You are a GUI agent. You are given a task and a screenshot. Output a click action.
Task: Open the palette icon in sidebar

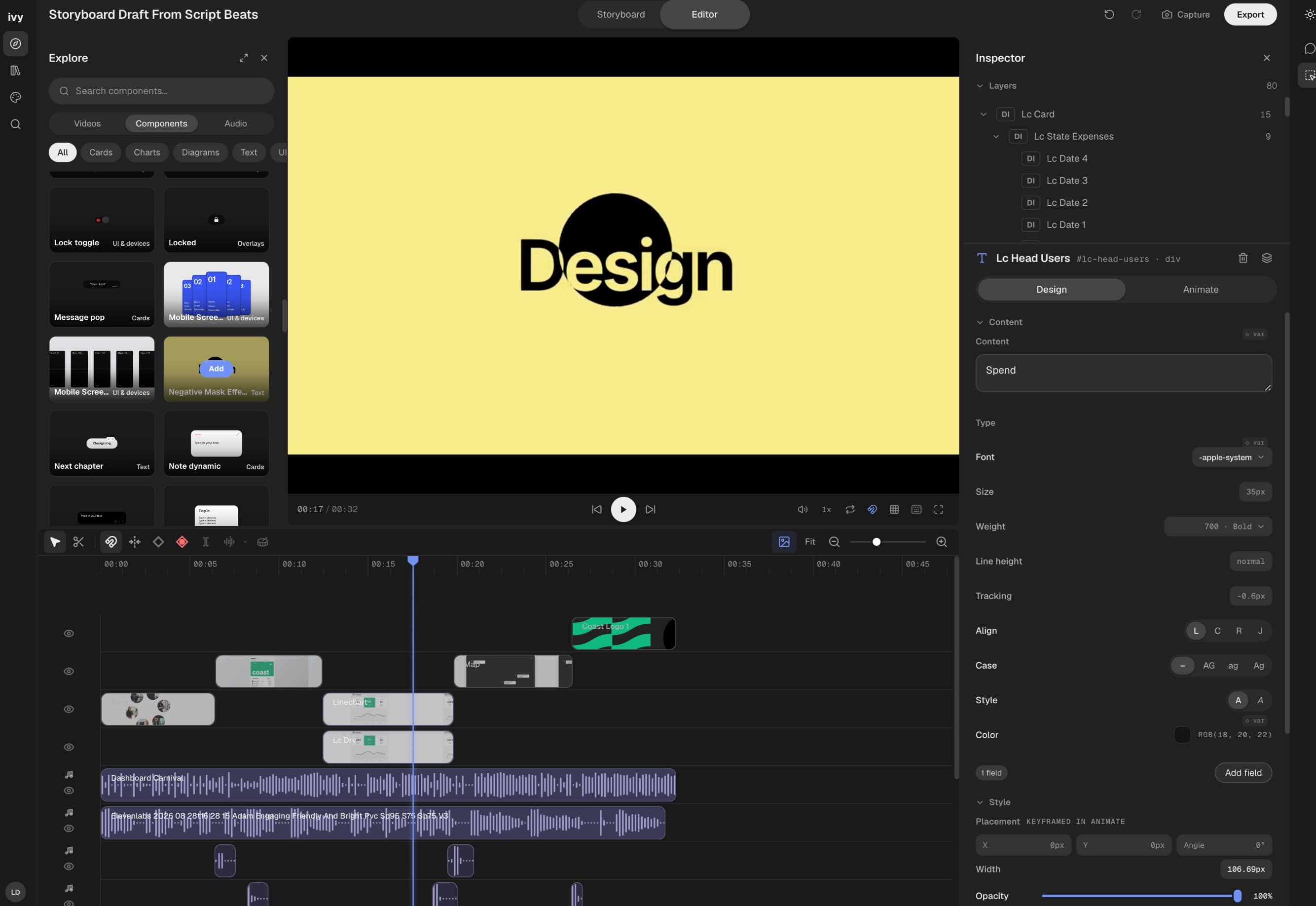(15, 98)
